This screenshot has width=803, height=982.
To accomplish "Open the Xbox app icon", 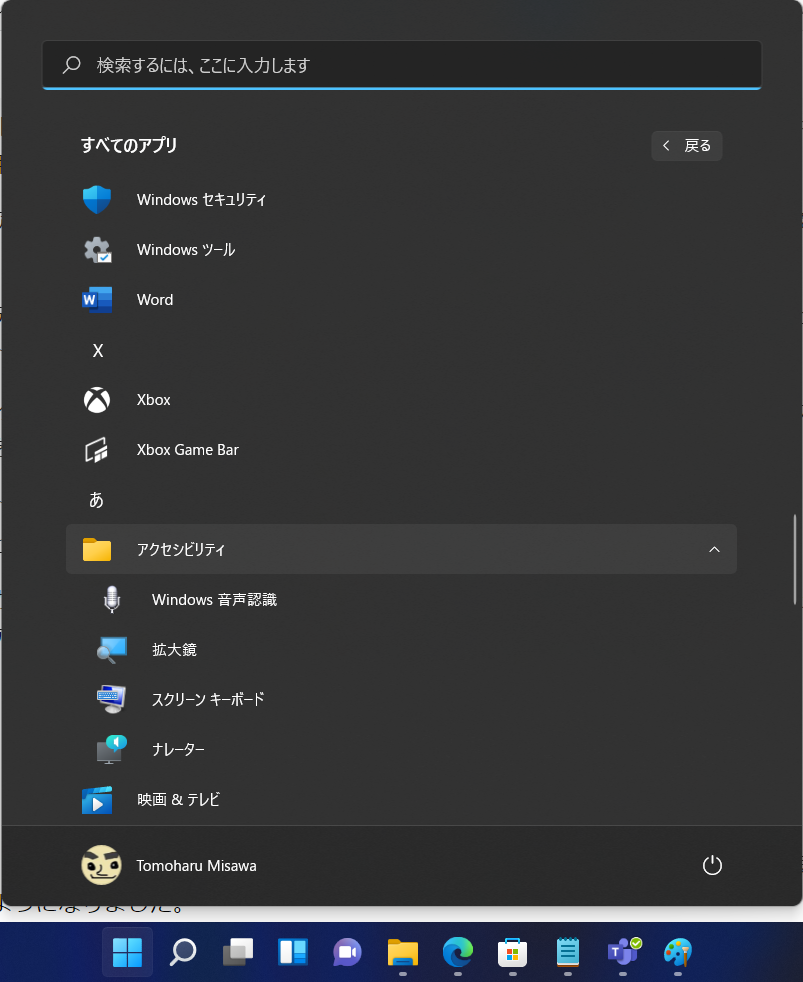I will (x=97, y=400).
